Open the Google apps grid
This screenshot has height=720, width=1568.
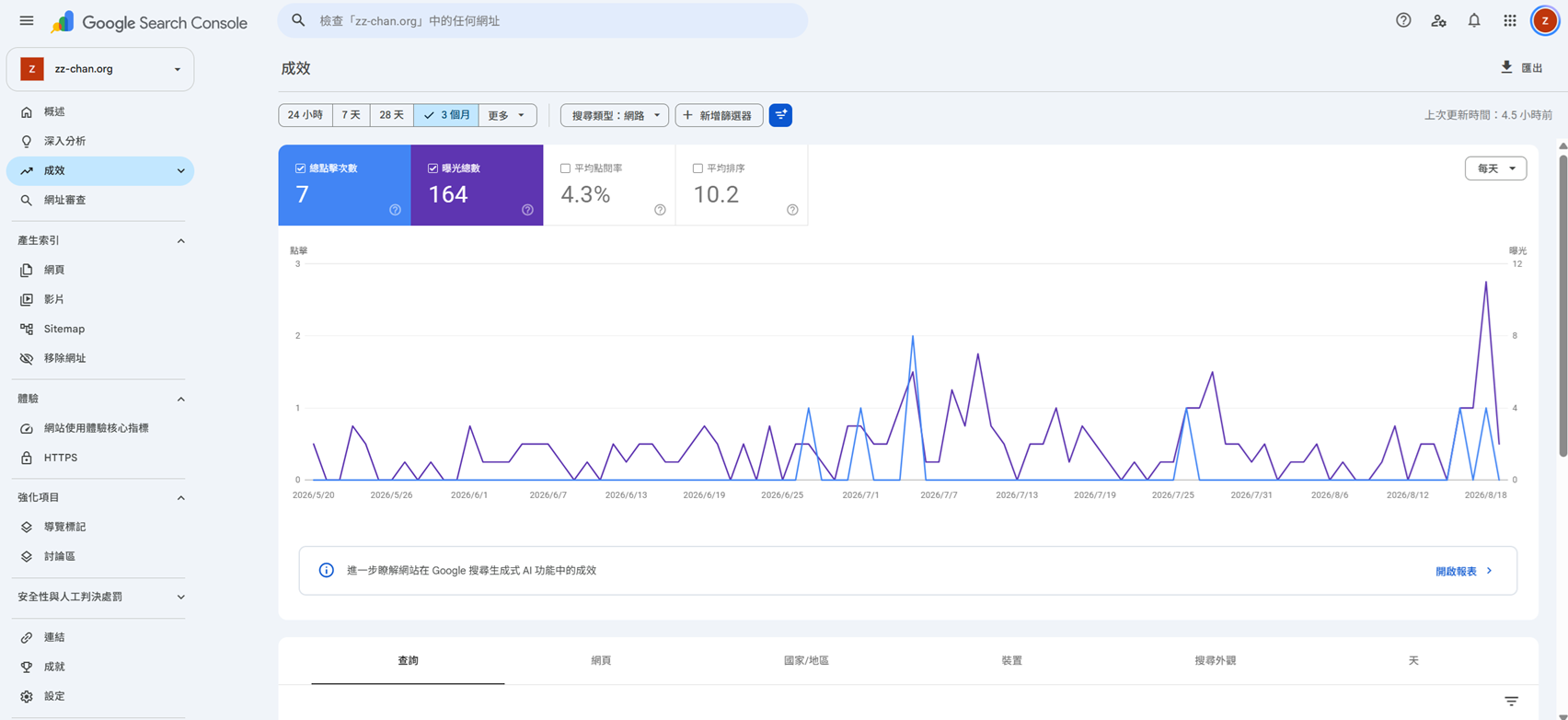pyautogui.click(x=1510, y=20)
